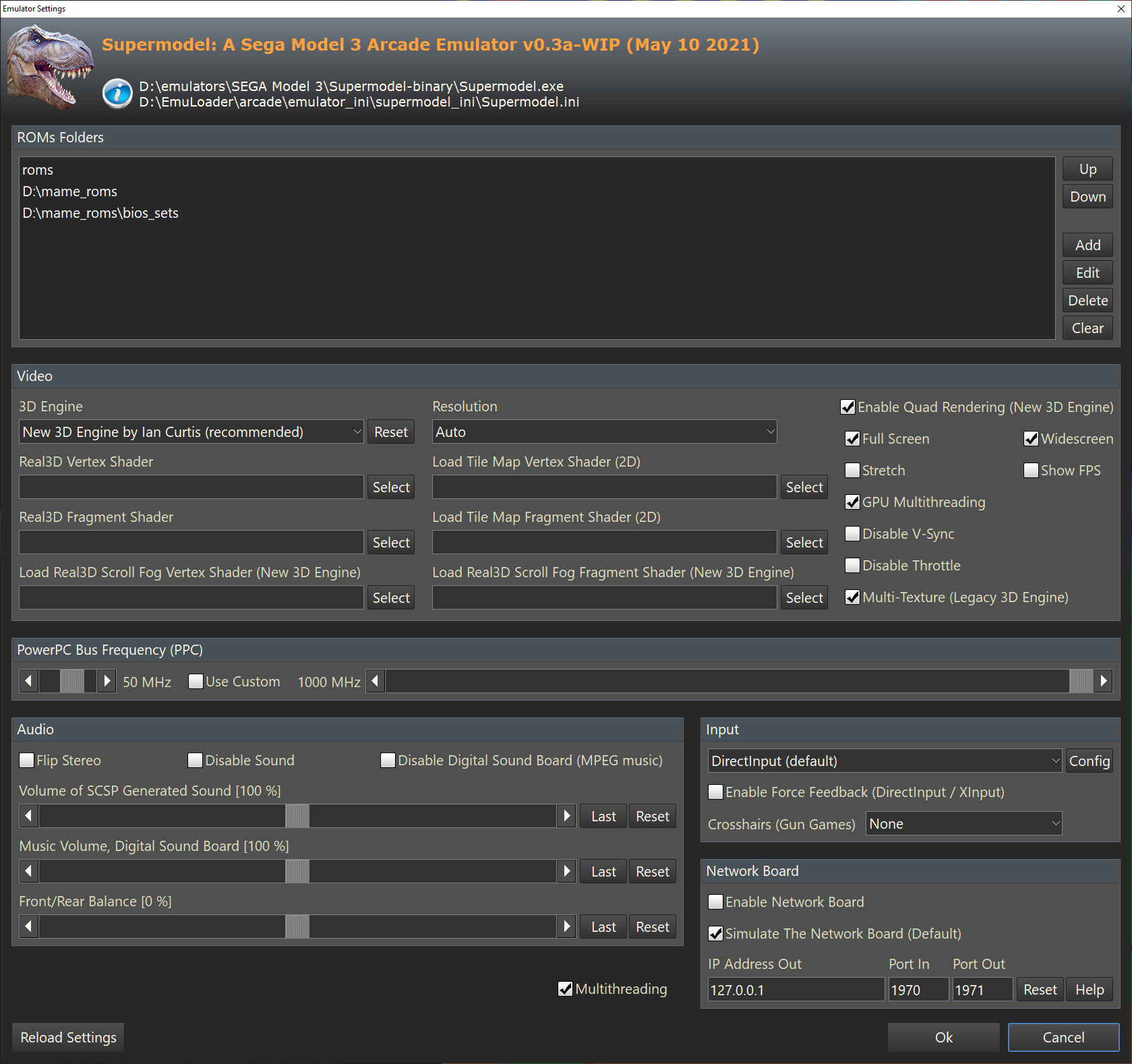Click right arrow of Music Volume slider
This screenshot has width=1132, height=1064.
(x=566, y=871)
